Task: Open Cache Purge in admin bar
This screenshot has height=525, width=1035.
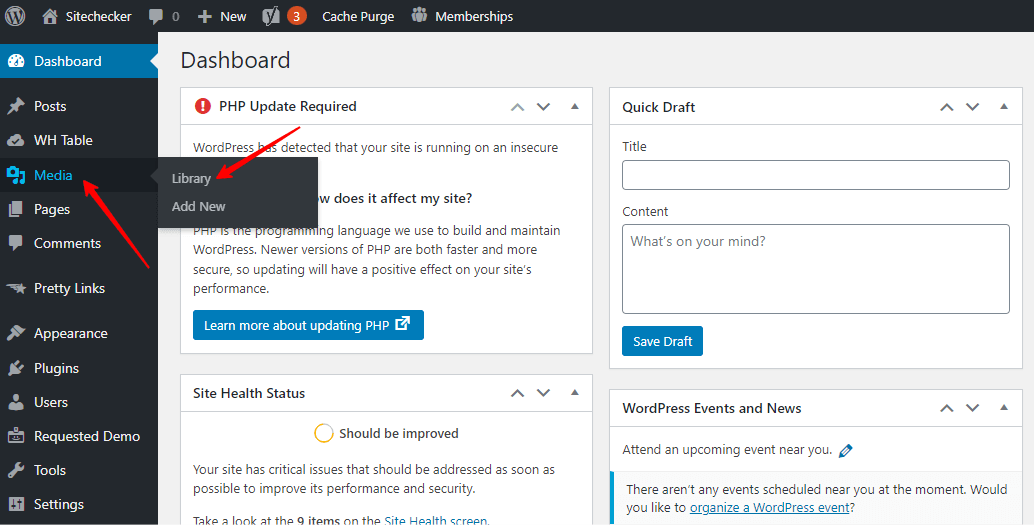Action: pos(358,17)
